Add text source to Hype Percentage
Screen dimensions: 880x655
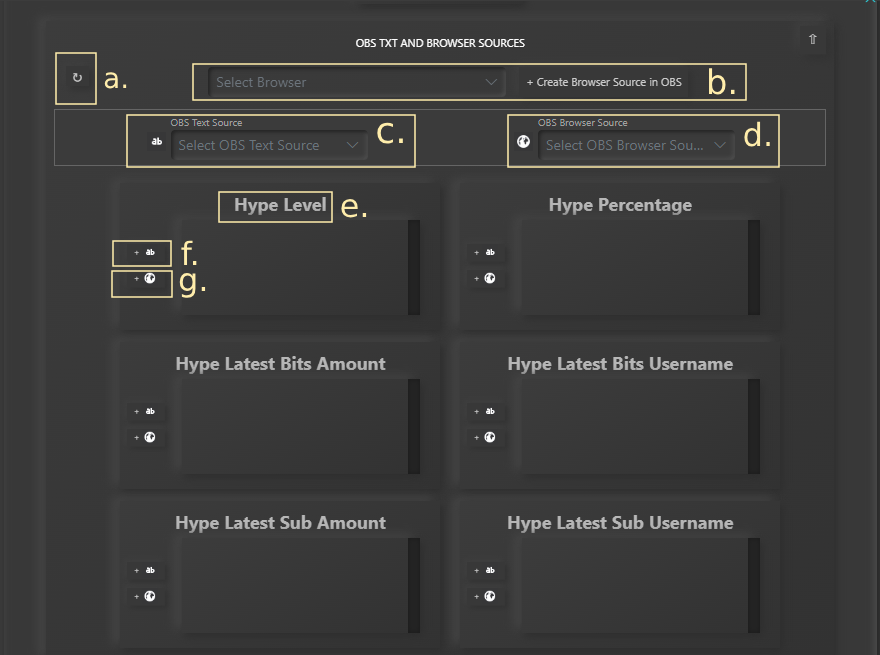pyautogui.click(x=485, y=253)
